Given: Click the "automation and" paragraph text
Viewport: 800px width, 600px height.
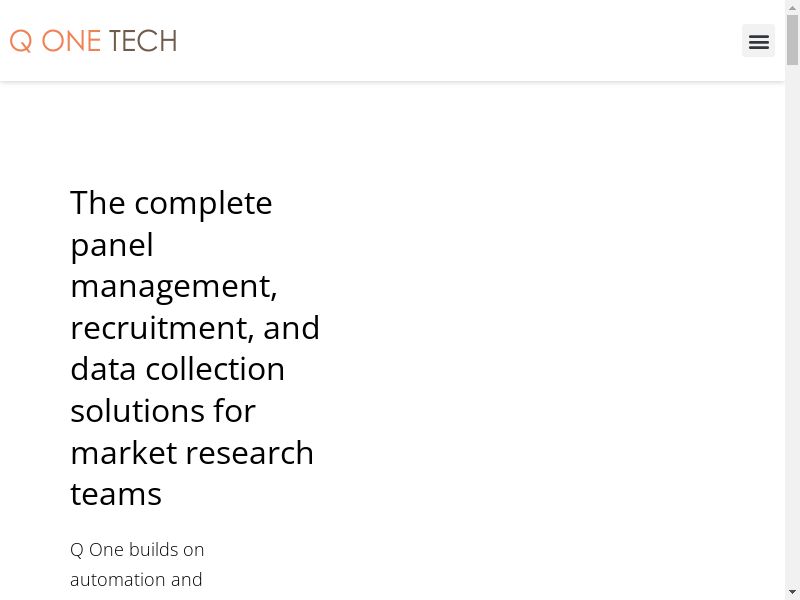Looking at the screenshot, I should coord(136,580).
